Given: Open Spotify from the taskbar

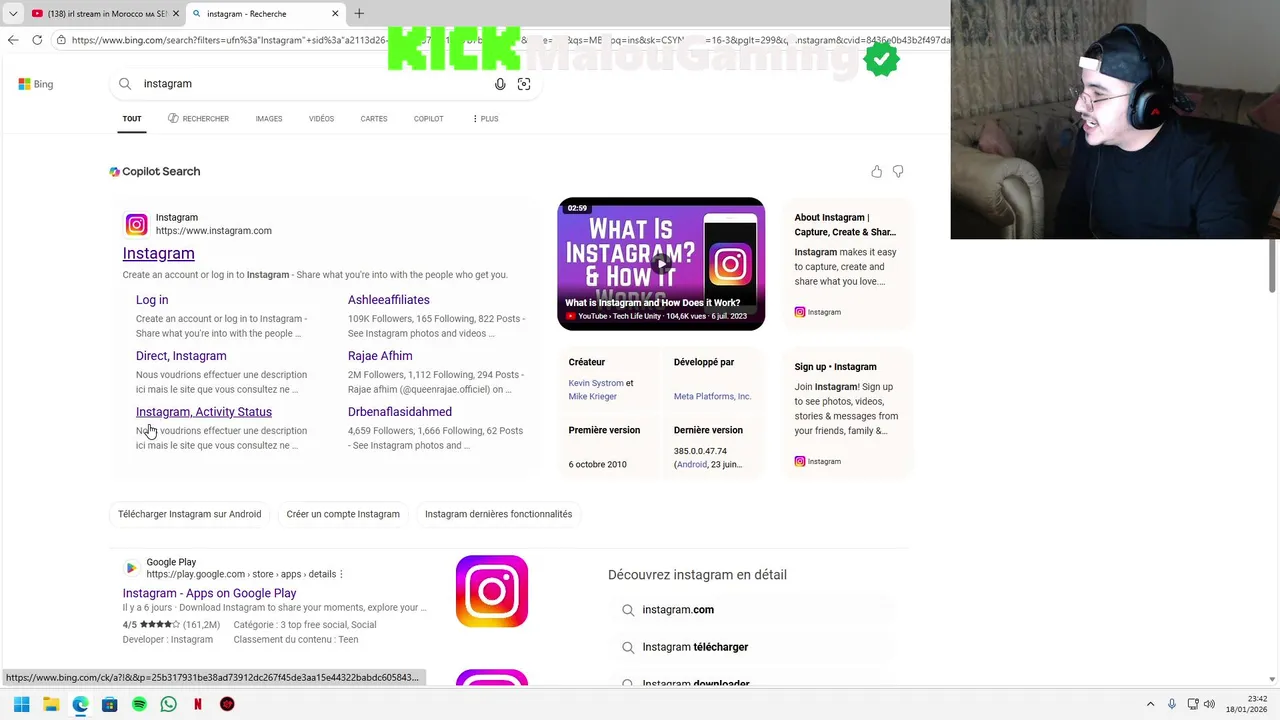Looking at the screenshot, I should tap(139, 704).
